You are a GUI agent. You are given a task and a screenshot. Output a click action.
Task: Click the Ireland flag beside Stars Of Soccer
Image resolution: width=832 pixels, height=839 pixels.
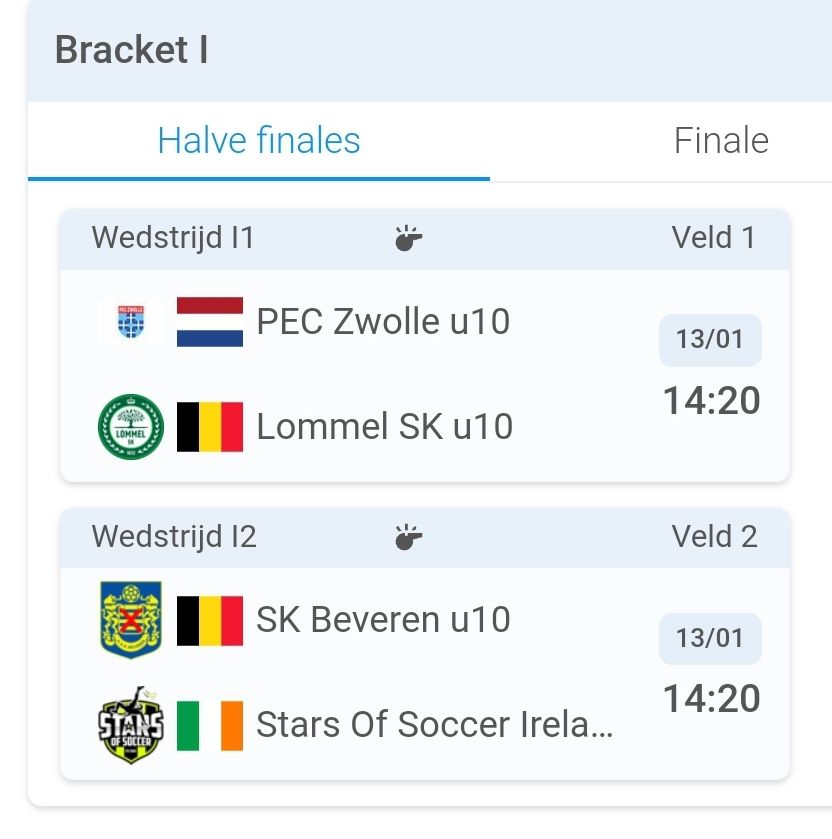pyautogui.click(x=210, y=725)
